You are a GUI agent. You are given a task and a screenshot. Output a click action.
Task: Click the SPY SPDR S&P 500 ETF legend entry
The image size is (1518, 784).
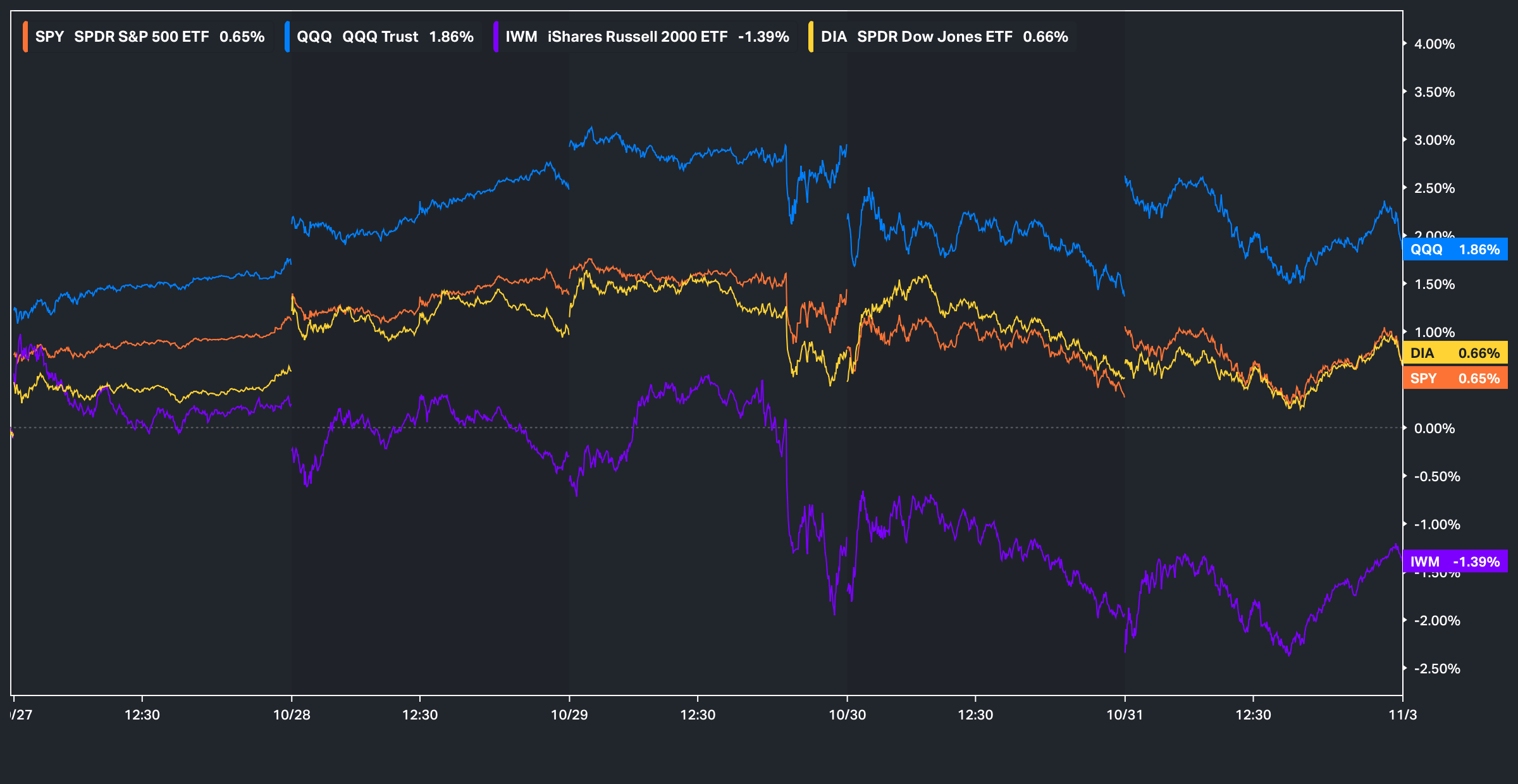149,37
